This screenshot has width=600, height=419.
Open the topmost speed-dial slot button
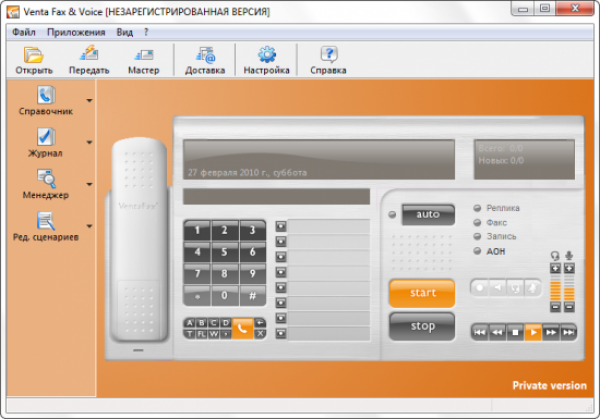(281, 227)
